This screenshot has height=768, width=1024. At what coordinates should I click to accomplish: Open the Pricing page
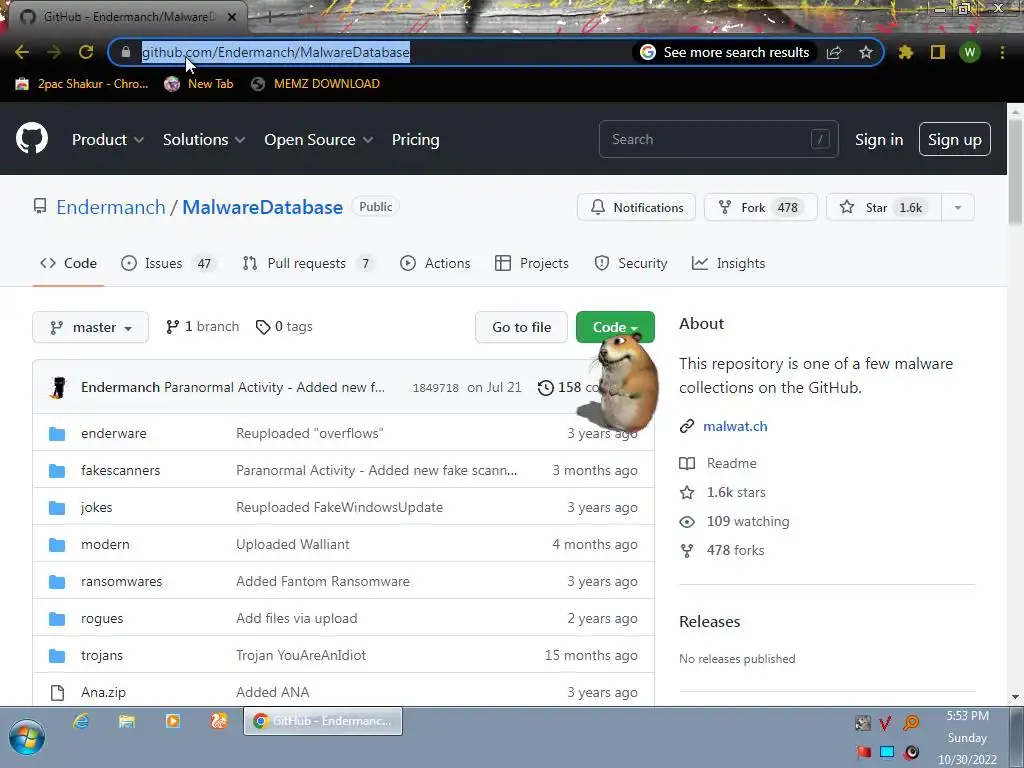click(415, 140)
